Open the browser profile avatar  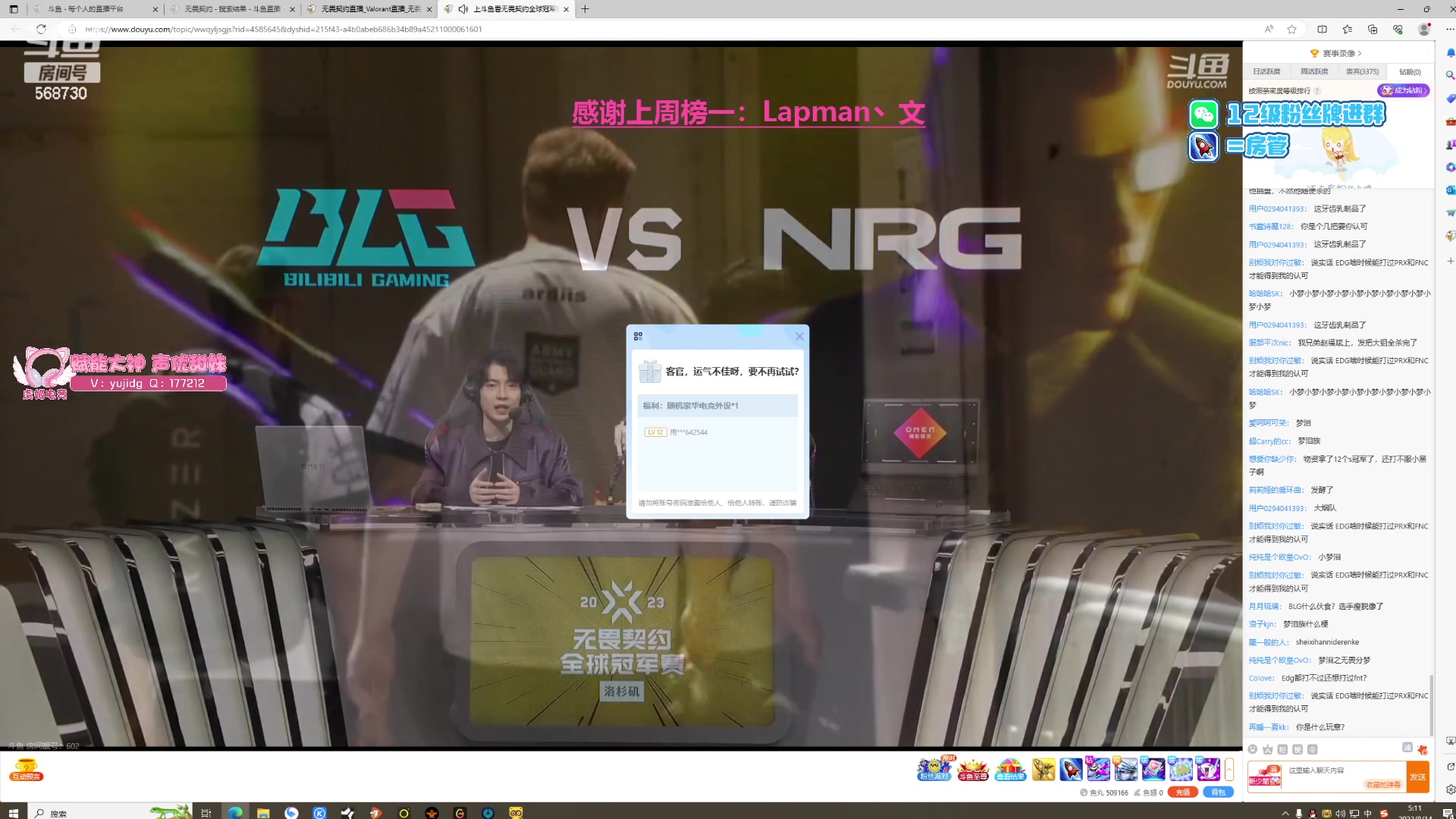pos(1424,29)
